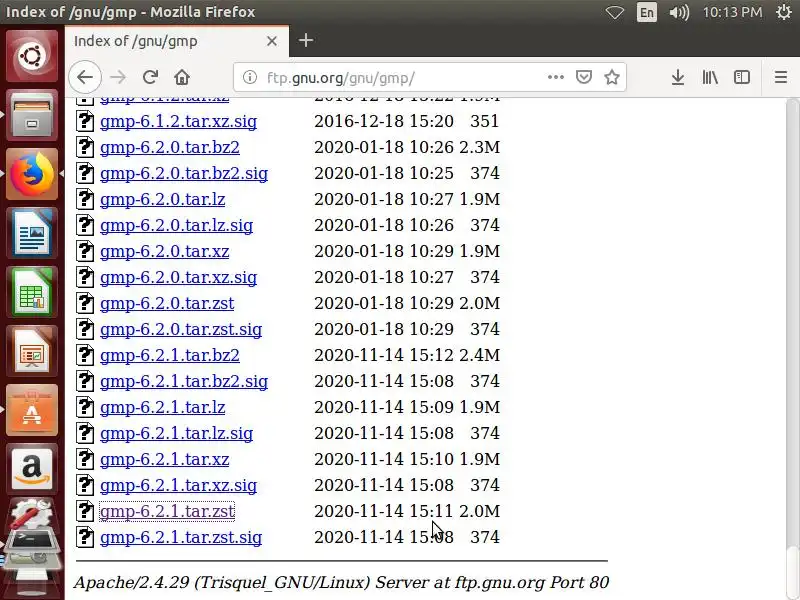Show site information for ftp.gnu.org
The image size is (800, 600).
coord(249,77)
